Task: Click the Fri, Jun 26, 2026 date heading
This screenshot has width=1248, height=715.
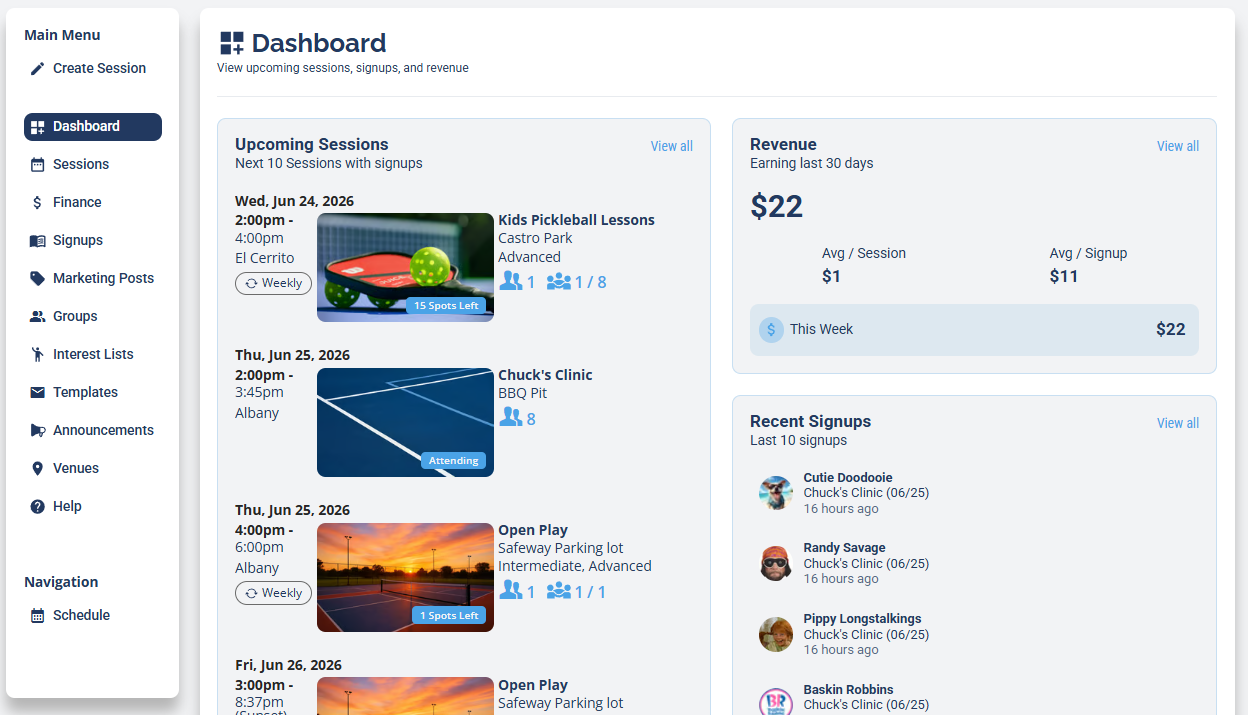Action: coord(288,665)
